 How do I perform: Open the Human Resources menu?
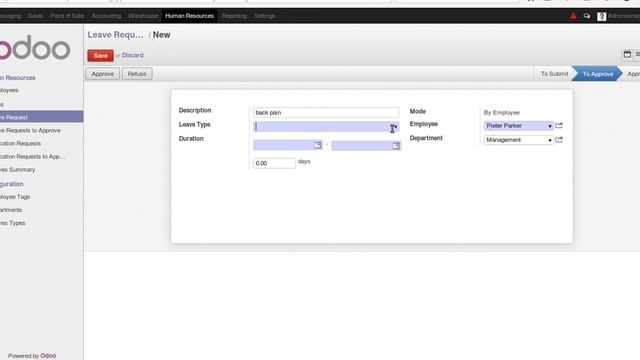189,16
